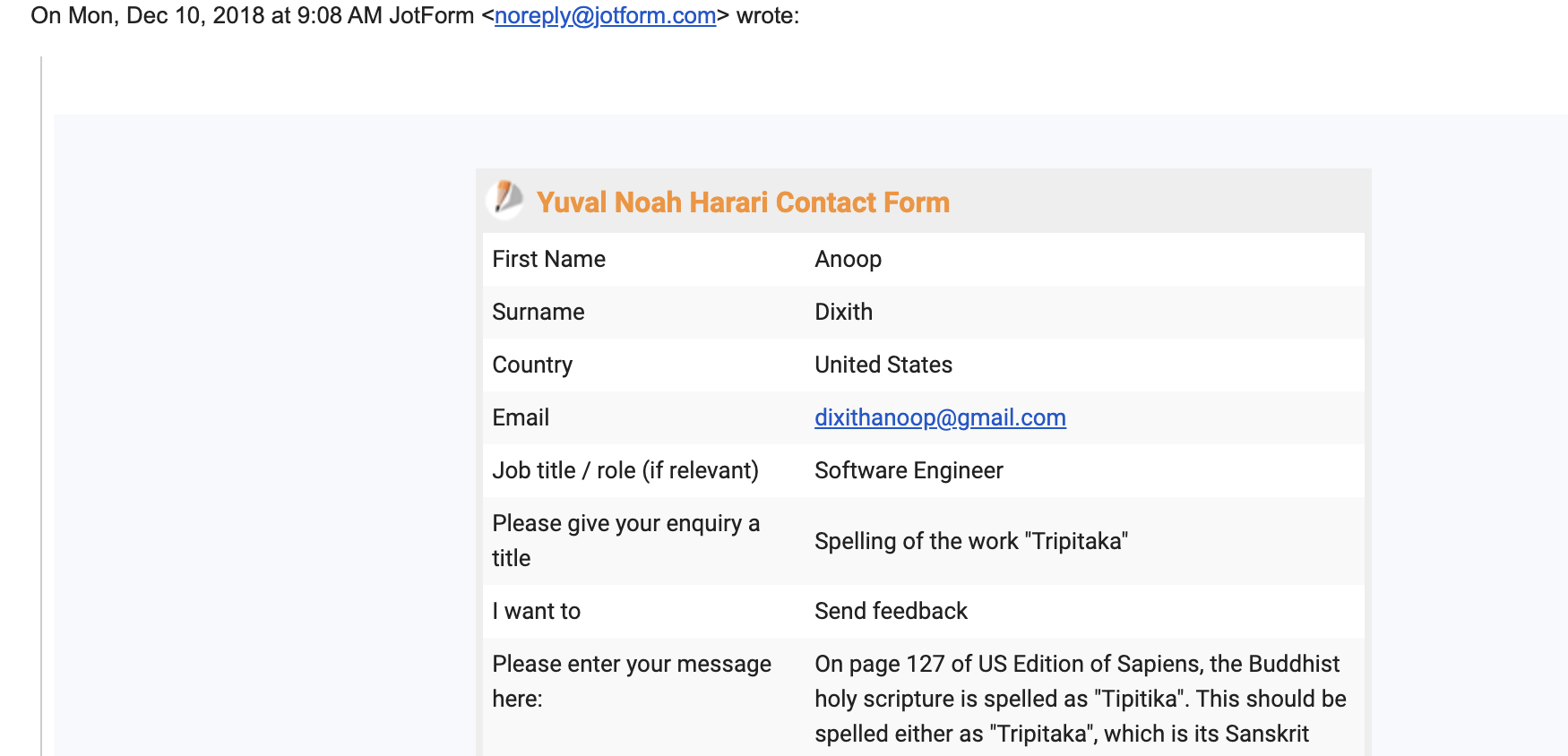
Task: Click the On Mon, Dec 10, 2018 quote header
Action: click(415, 16)
